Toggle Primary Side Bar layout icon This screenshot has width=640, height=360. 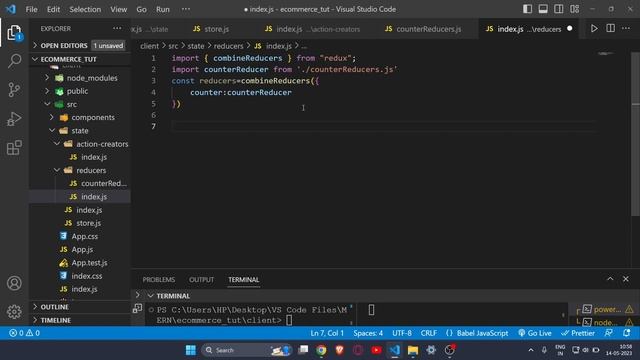(x=527, y=9)
